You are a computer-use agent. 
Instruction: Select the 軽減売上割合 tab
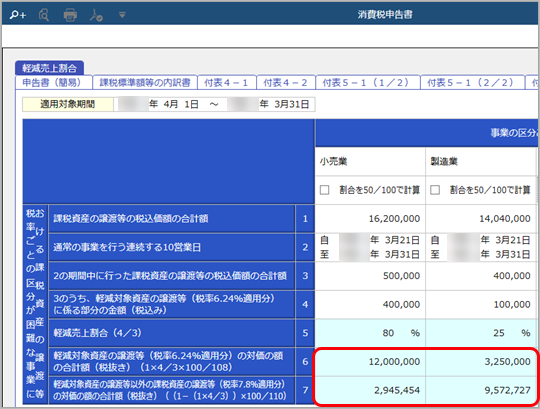click(x=49, y=68)
